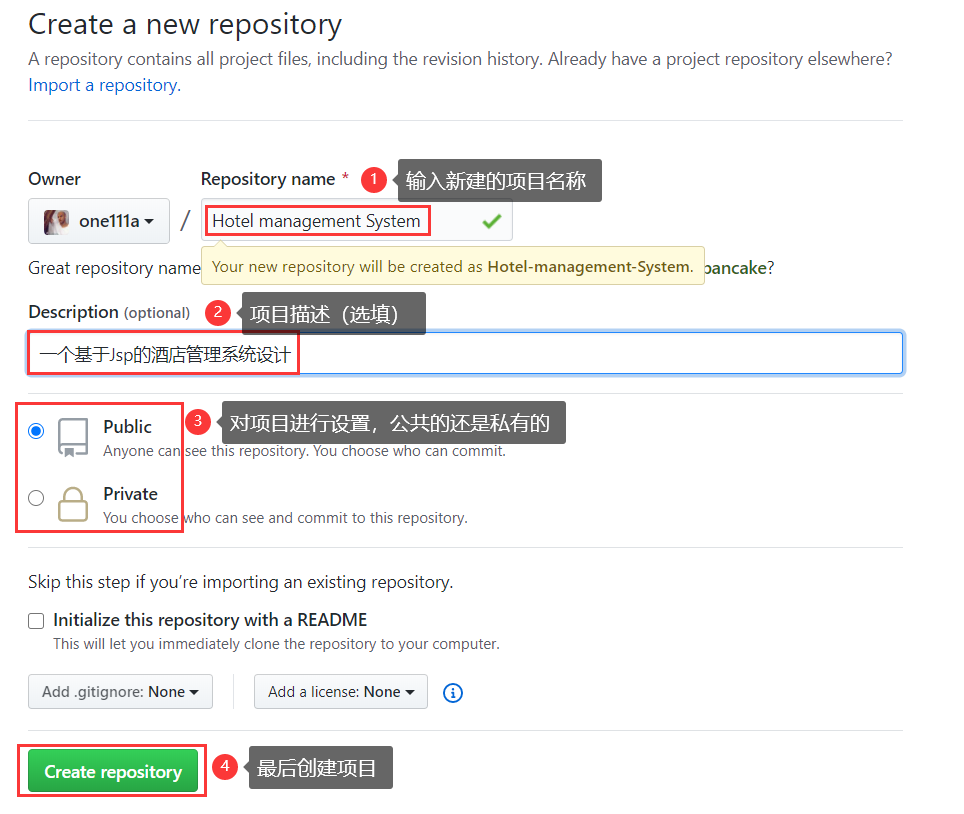Viewport: 964px width, 814px height.
Task: Select the Private visibility radio button
Action: click(x=36, y=497)
